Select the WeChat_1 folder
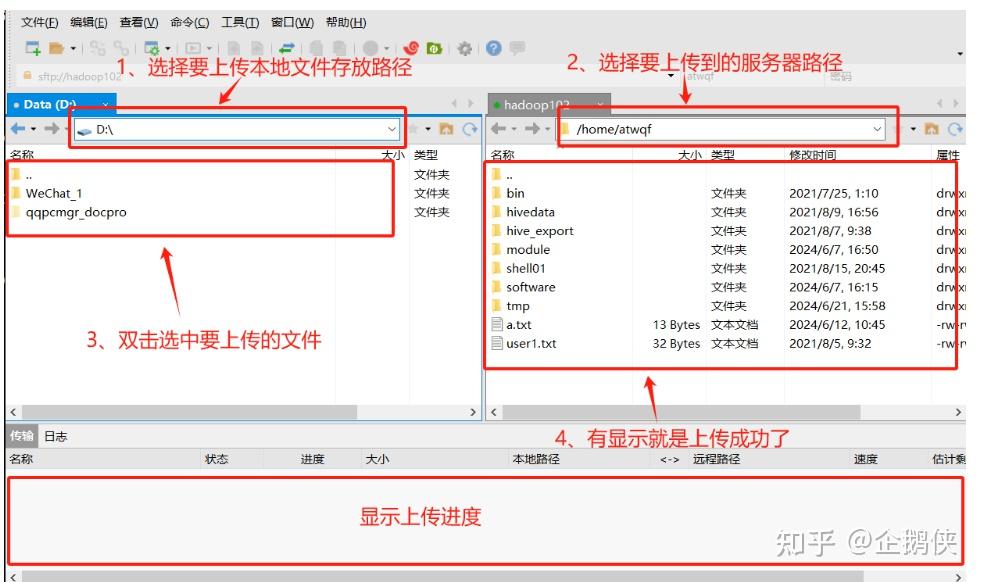Screen dimensions: 982x582 point(54,193)
